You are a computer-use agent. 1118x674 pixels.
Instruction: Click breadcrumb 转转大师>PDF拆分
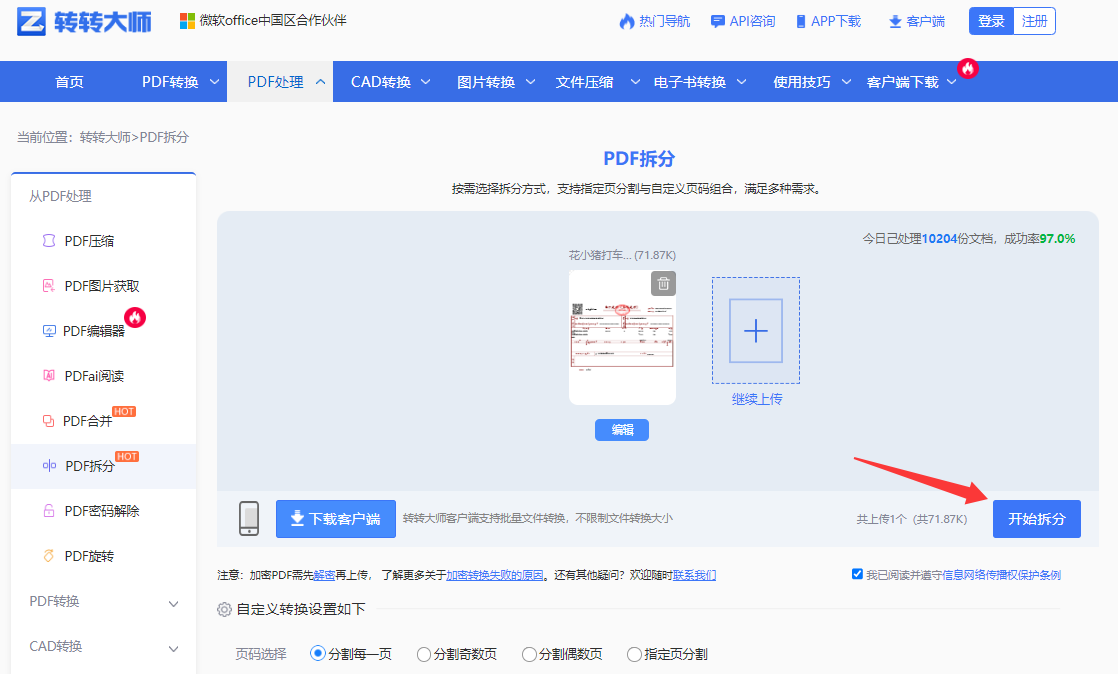[x=134, y=137]
